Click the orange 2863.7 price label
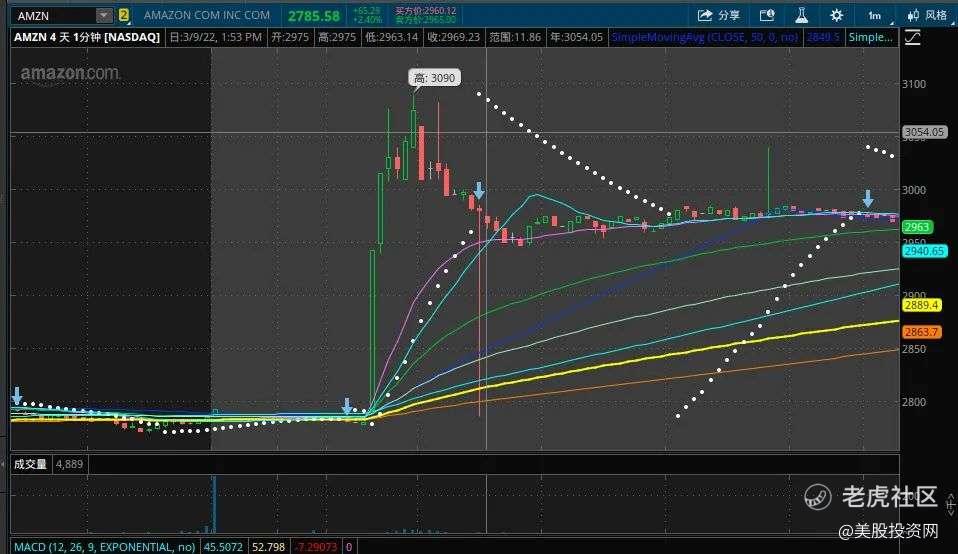 click(921, 332)
